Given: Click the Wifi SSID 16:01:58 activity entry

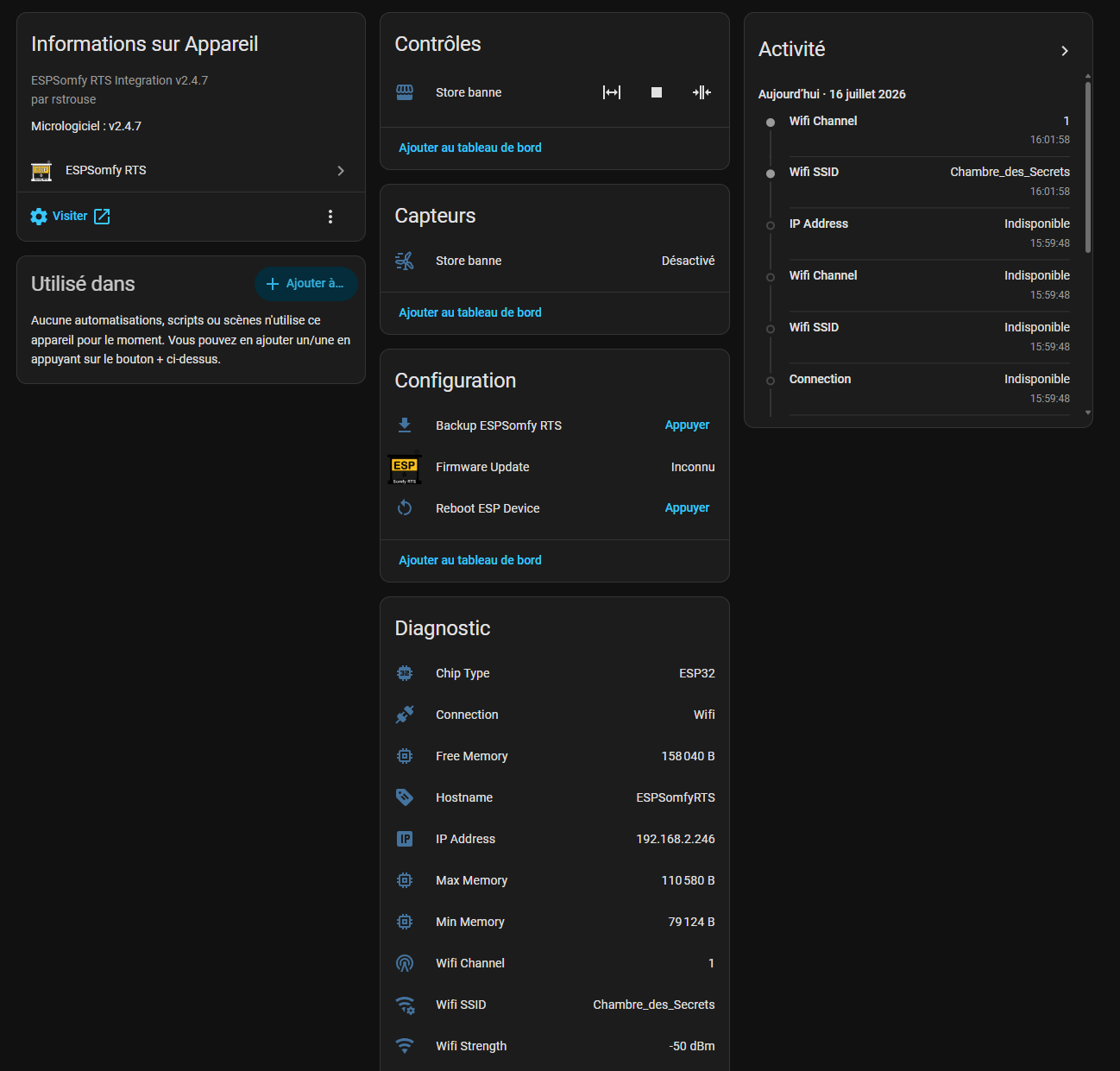Looking at the screenshot, I should [x=929, y=182].
